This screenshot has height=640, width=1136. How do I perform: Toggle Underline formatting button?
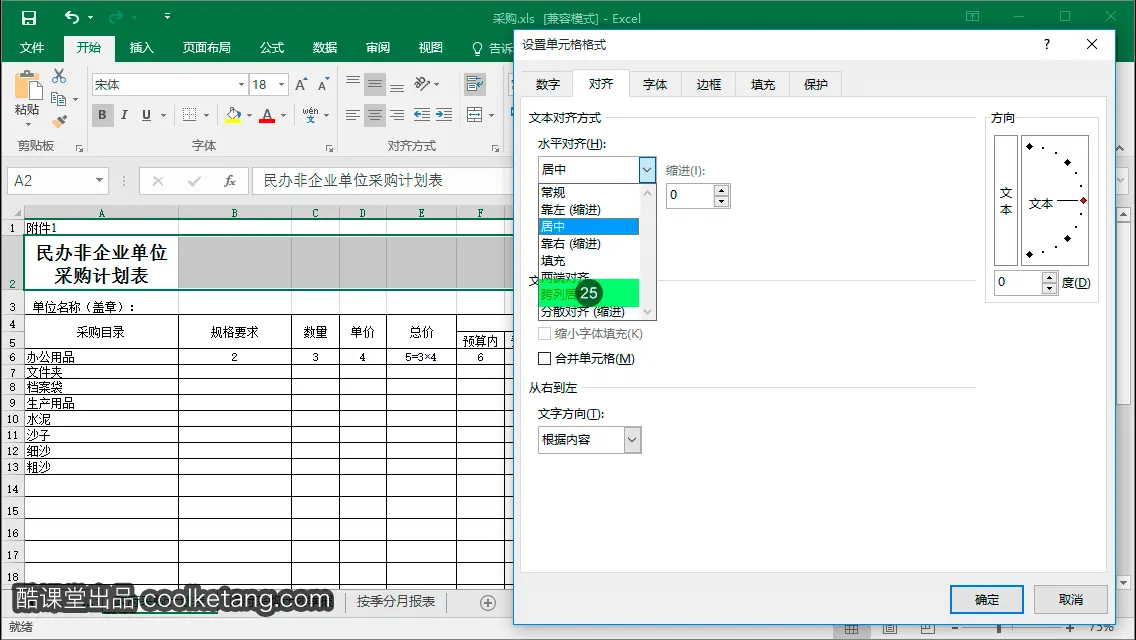pyautogui.click(x=146, y=115)
